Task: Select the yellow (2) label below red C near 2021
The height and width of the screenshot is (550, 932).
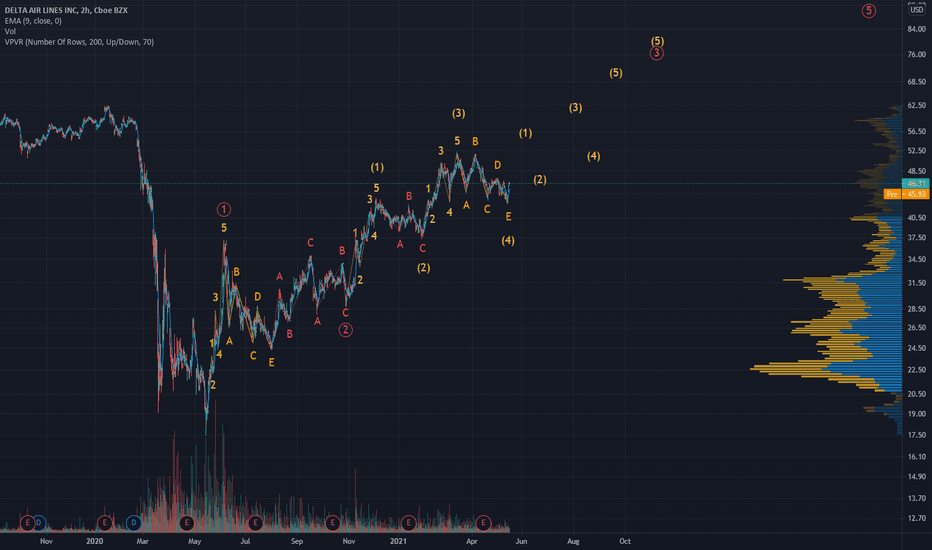Action: click(423, 268)
